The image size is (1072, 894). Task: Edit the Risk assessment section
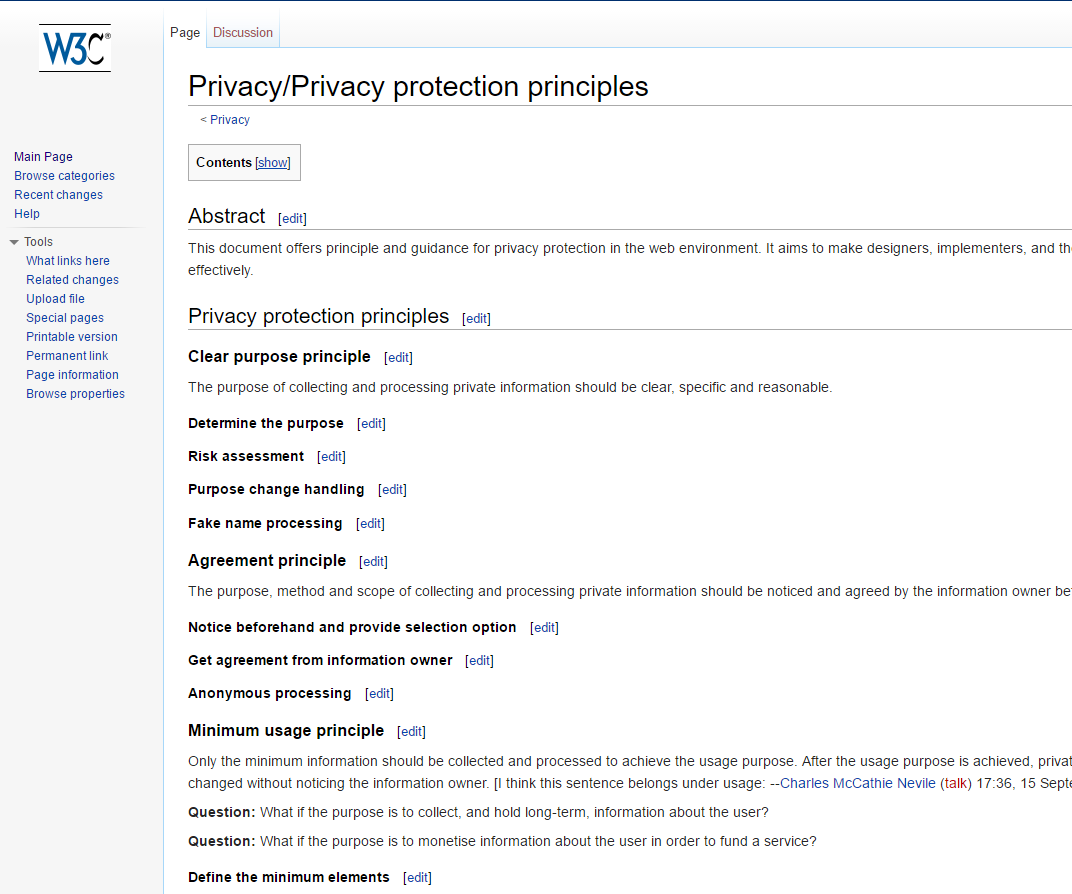331,457
